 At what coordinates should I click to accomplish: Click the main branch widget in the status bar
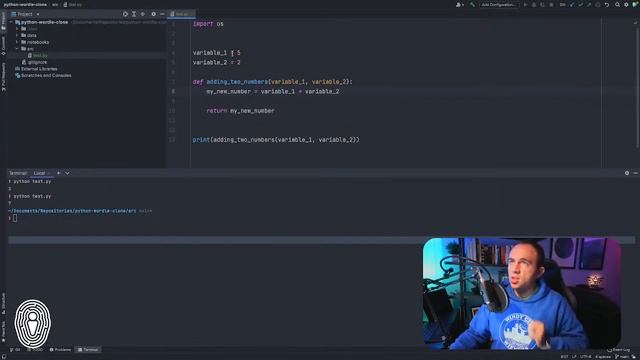(622, 357)
